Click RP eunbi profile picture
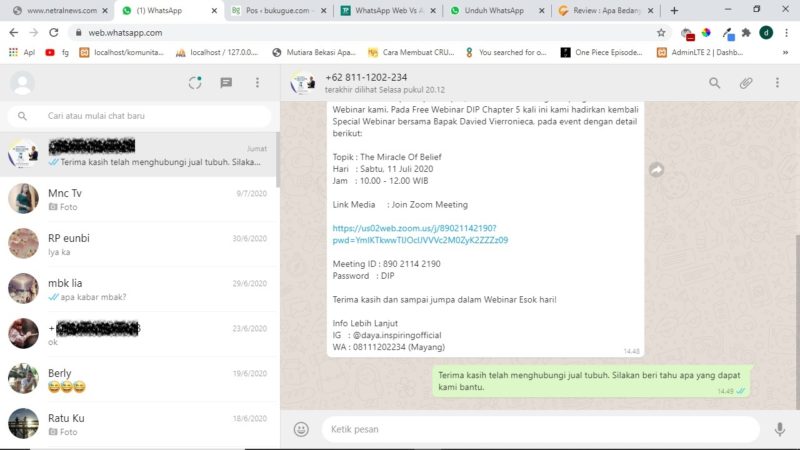 (23, 243)
